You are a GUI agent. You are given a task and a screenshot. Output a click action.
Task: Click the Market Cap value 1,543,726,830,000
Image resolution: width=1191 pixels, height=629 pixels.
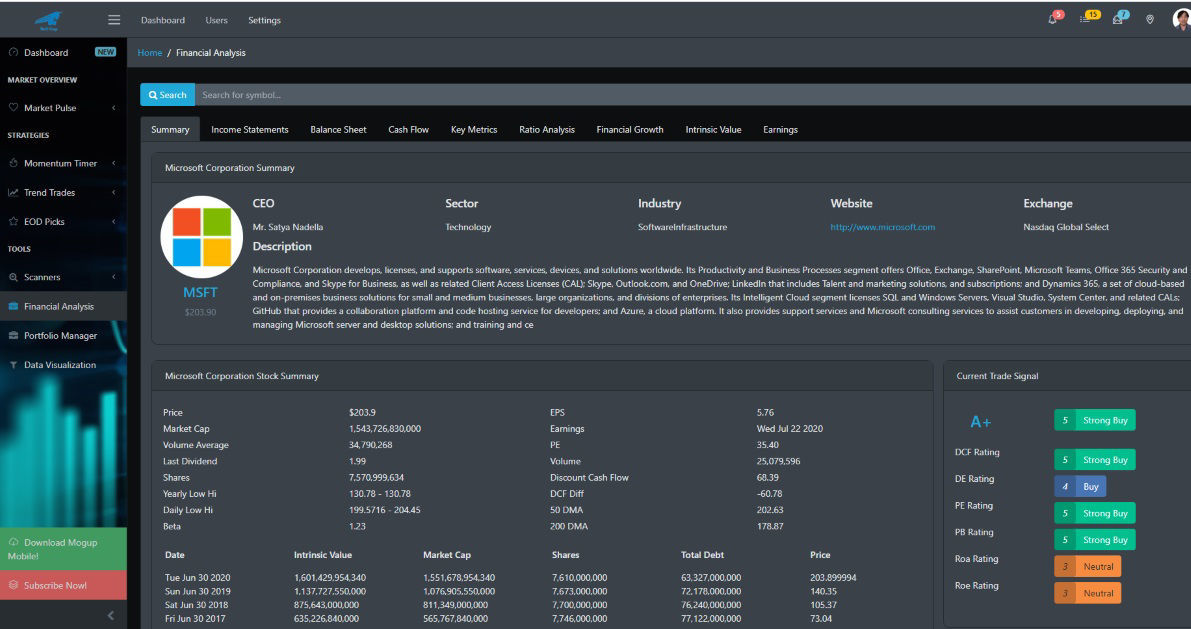[385, 429]
